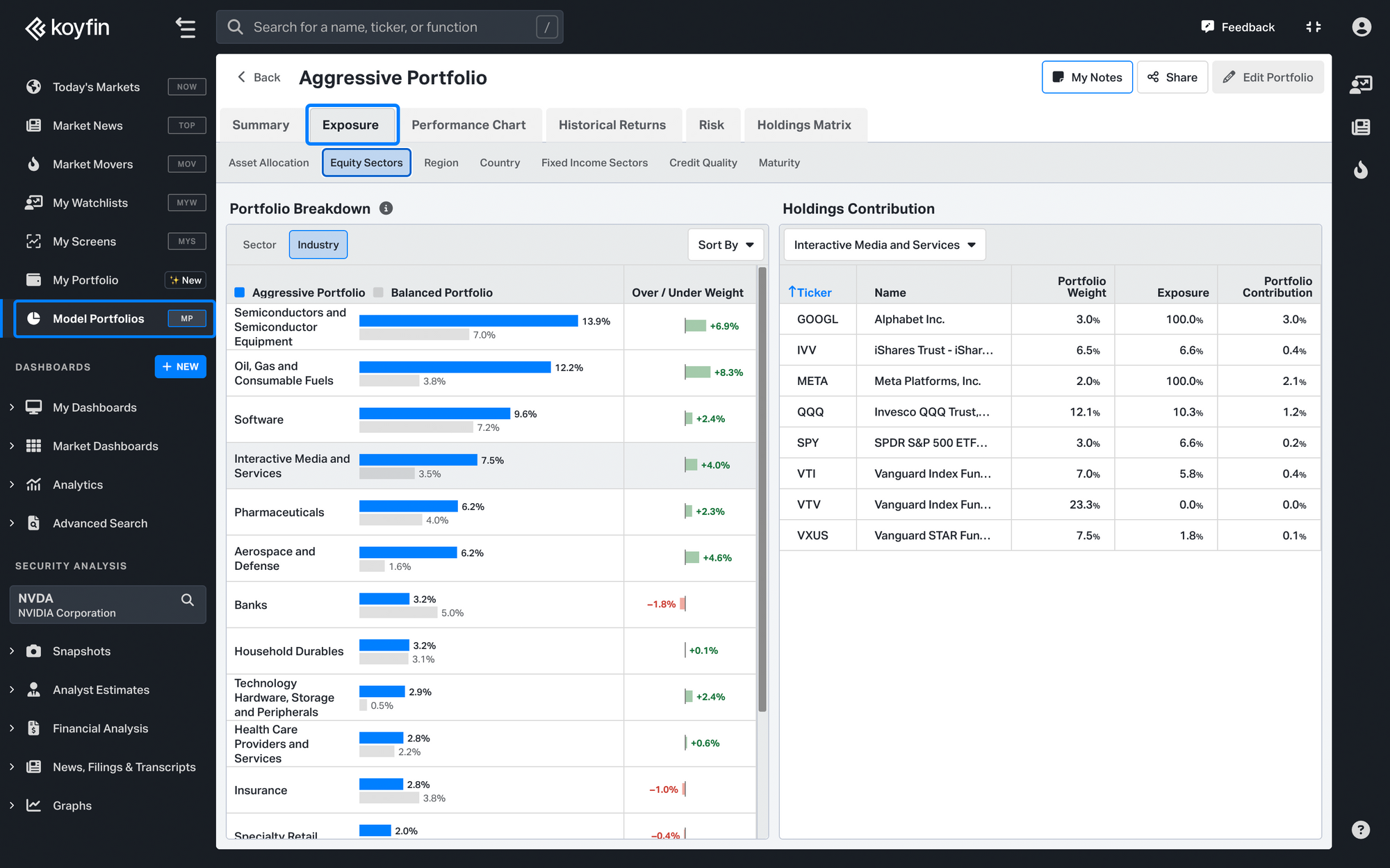Click the NVDA security search magnifier icon
The width and height of the screenshot is (1390, 868).
click(x=187, y=600)
